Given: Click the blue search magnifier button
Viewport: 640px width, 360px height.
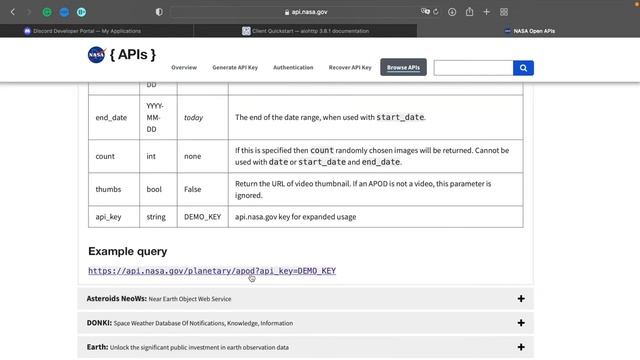Looking at the screenshot, I should pos(523,68).
